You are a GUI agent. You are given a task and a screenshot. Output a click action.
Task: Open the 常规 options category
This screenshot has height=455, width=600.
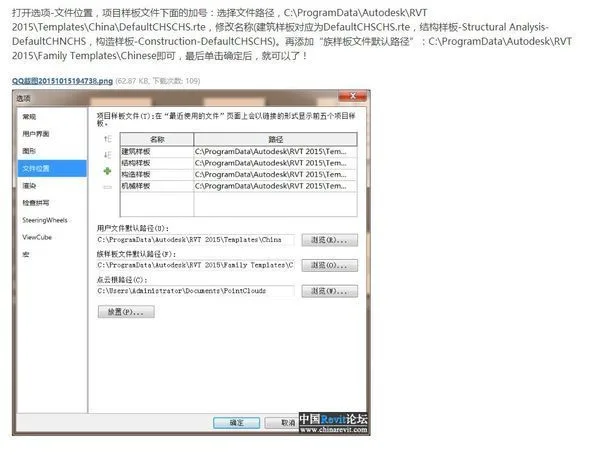point(29,117)
